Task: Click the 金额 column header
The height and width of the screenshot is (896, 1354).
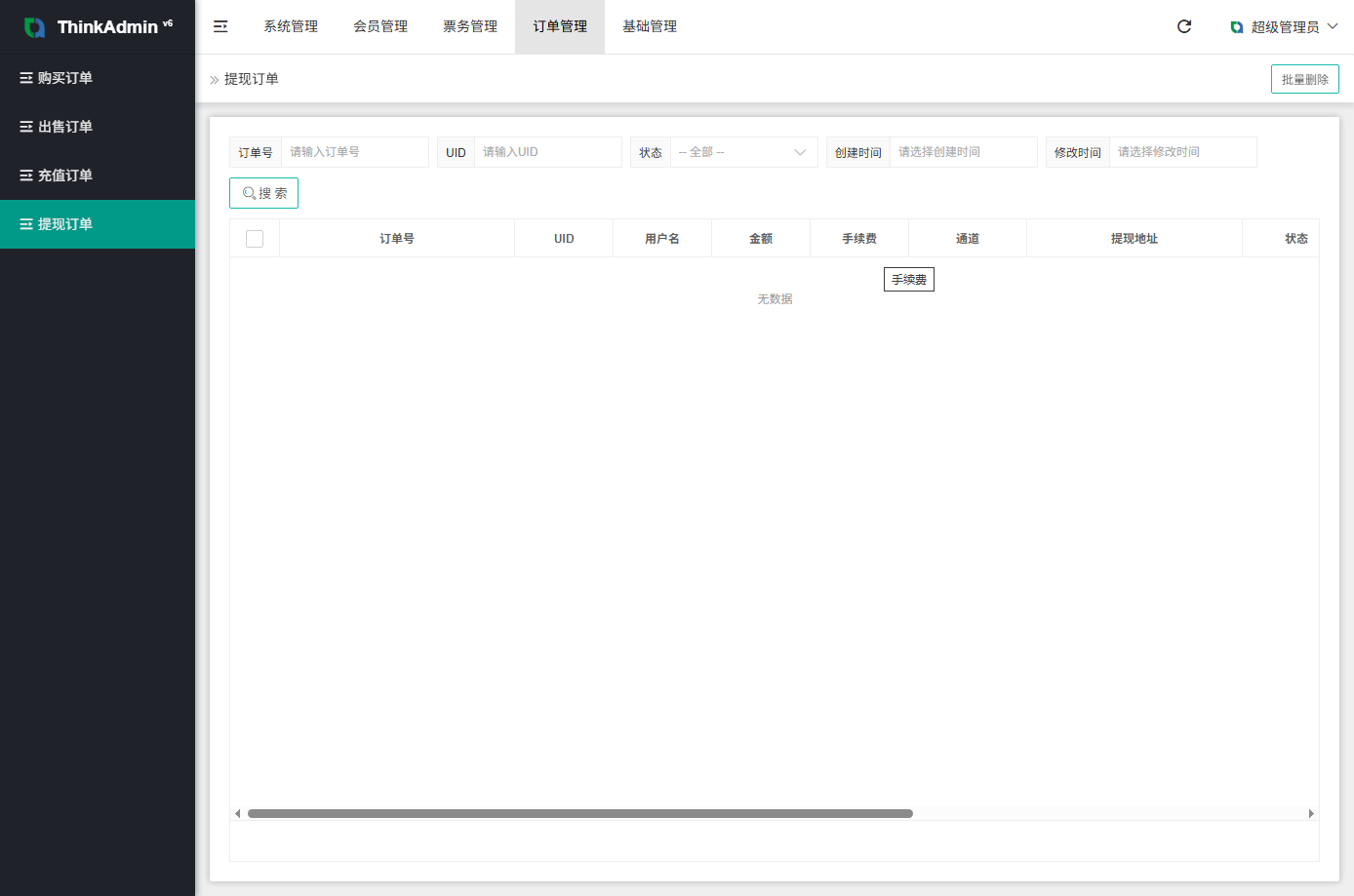Action: (761, 239)
